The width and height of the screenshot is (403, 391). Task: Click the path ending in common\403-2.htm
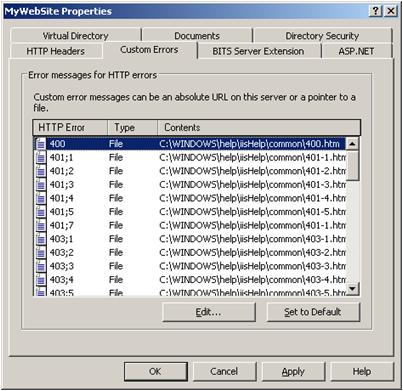click(x=253, y=253)
